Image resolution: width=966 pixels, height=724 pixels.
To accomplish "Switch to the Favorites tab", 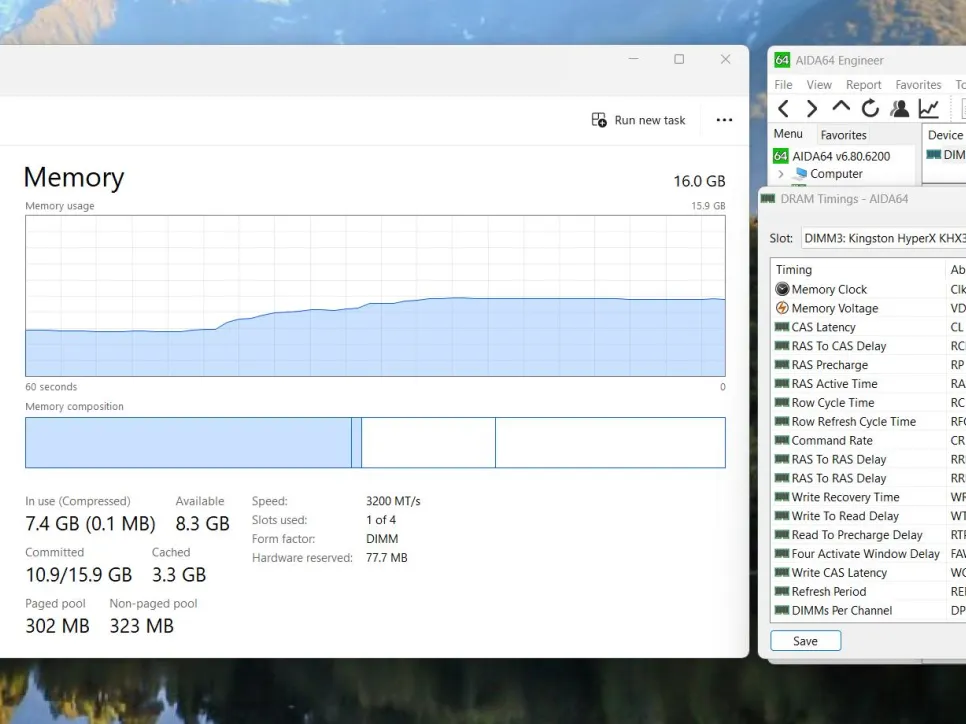I will click(843, 135).
